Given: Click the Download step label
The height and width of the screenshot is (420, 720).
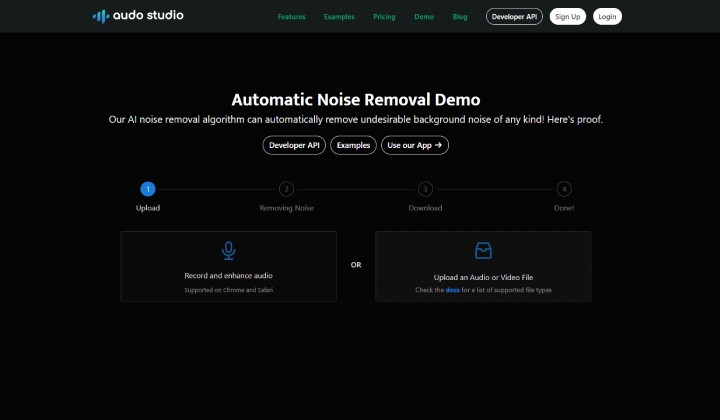Looking at the screenshot, I should (x=425, y=208).
